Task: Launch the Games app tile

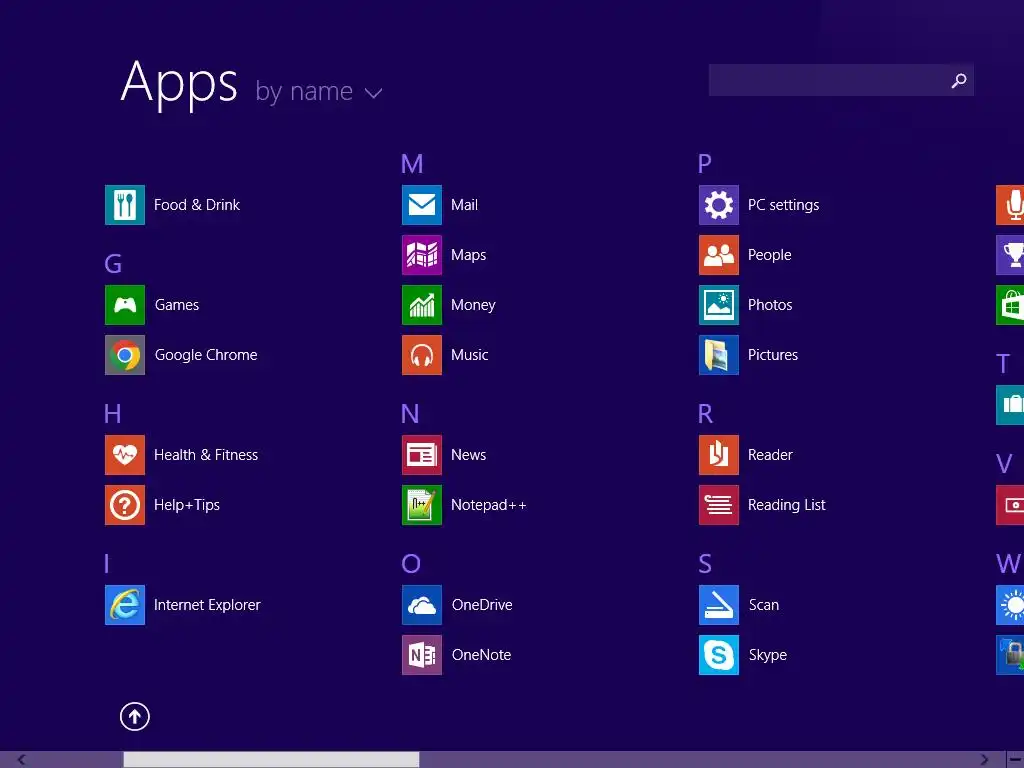Action: (125, 305)
